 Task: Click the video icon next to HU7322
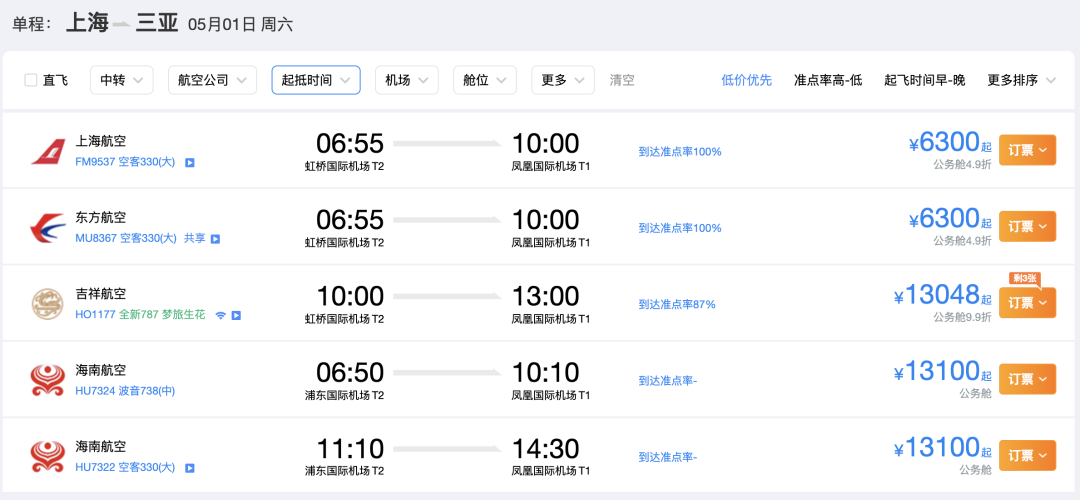pyautogui.click(x=190, y=468)
